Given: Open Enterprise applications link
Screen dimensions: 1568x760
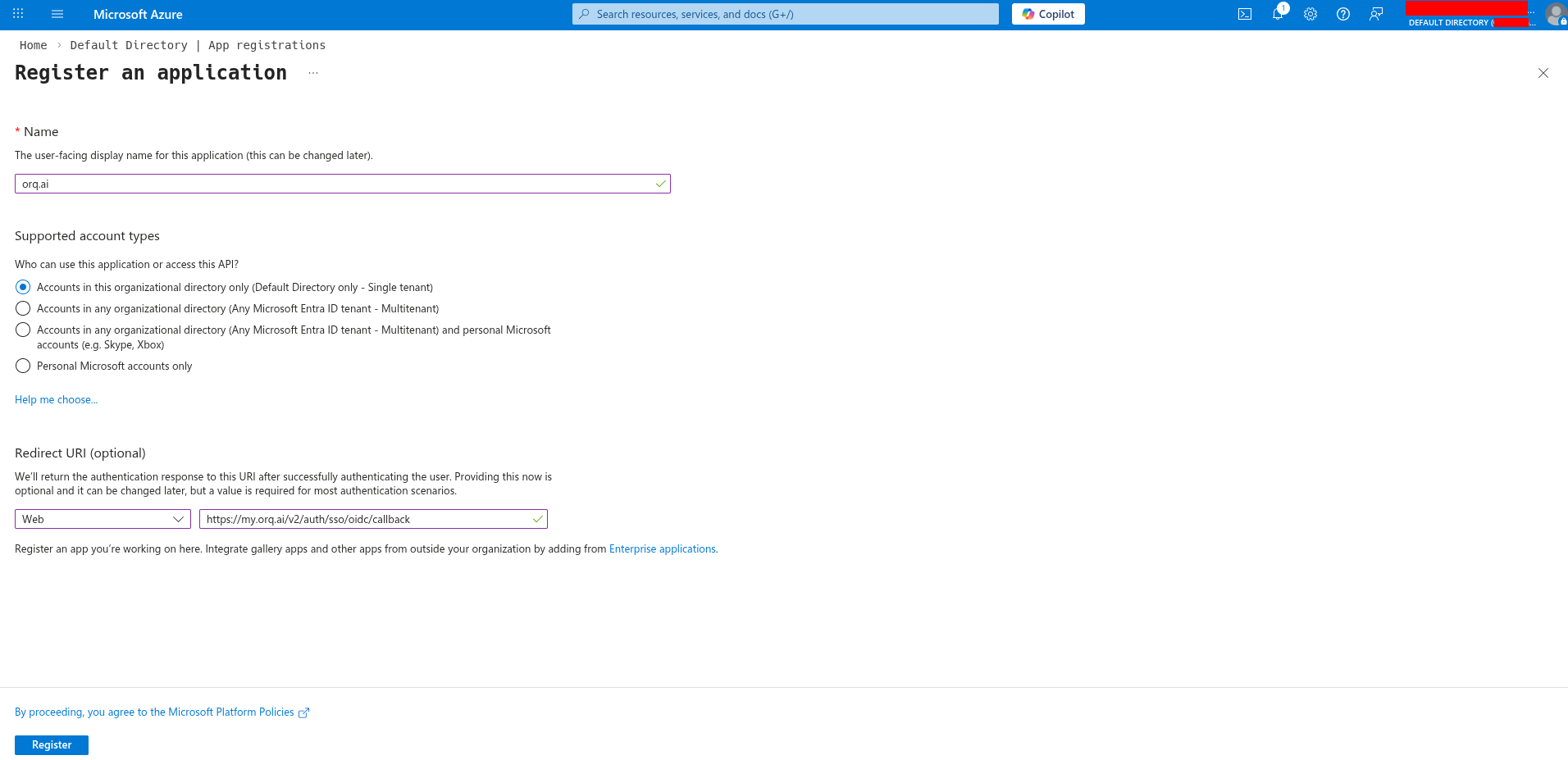Looking at the screenshot, I should (663, 549).
